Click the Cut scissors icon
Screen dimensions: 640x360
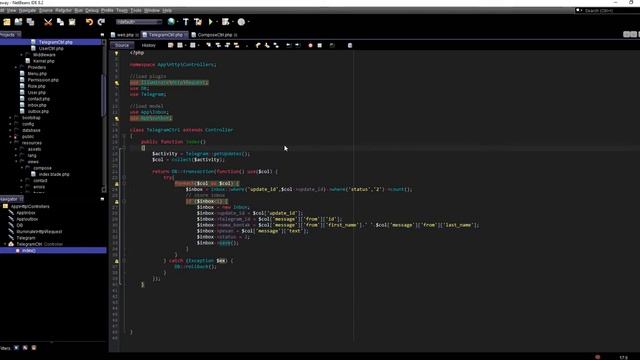pos(48,22)
